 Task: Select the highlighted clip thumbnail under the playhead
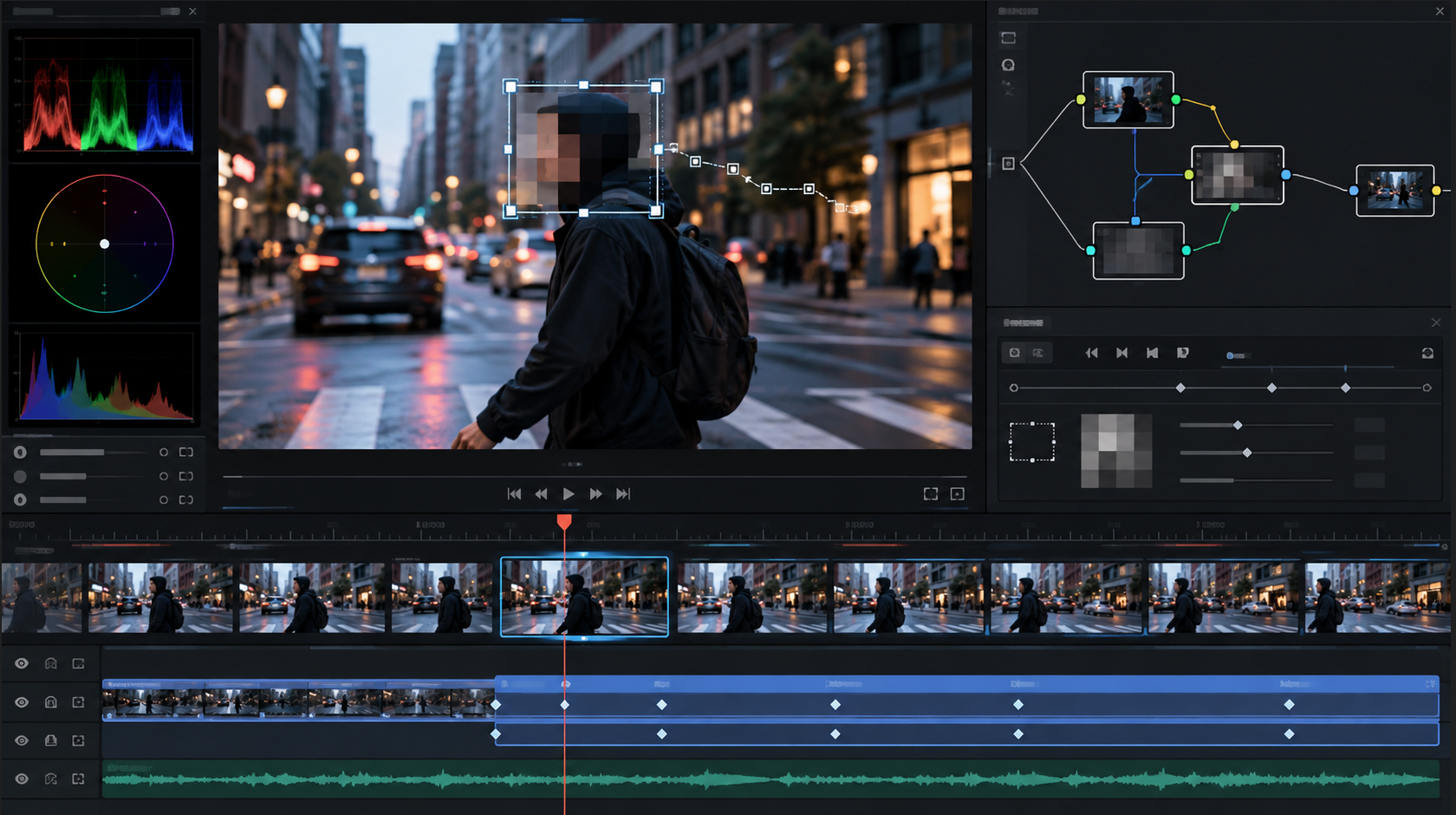tap(584, 597)
